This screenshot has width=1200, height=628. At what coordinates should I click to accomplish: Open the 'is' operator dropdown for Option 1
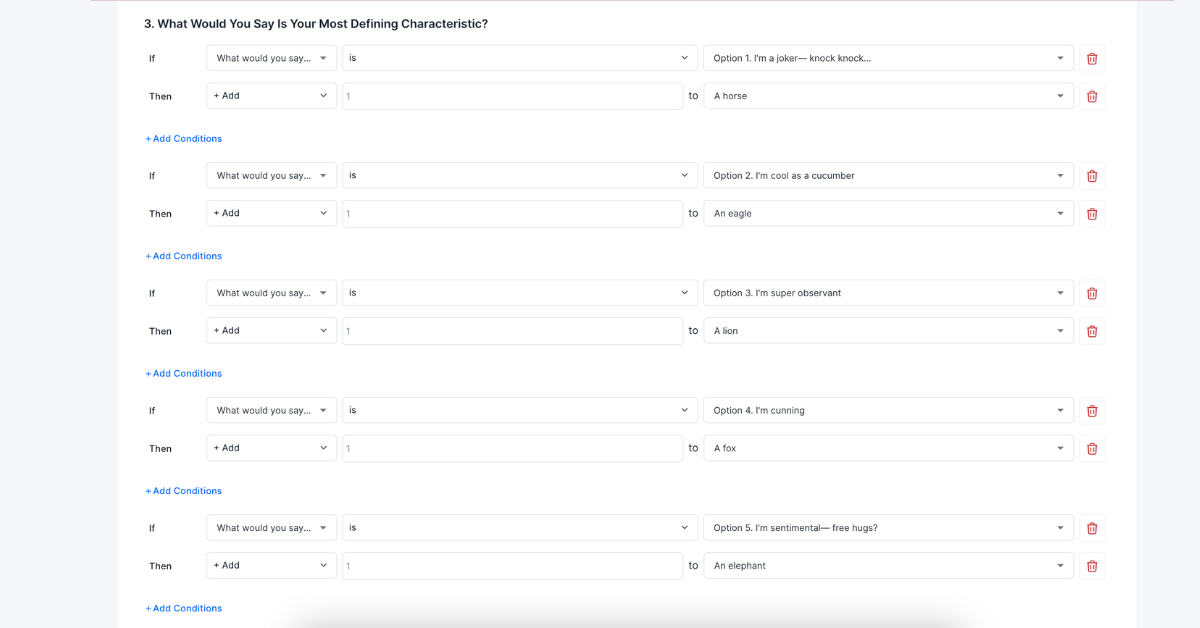point(520,58)
